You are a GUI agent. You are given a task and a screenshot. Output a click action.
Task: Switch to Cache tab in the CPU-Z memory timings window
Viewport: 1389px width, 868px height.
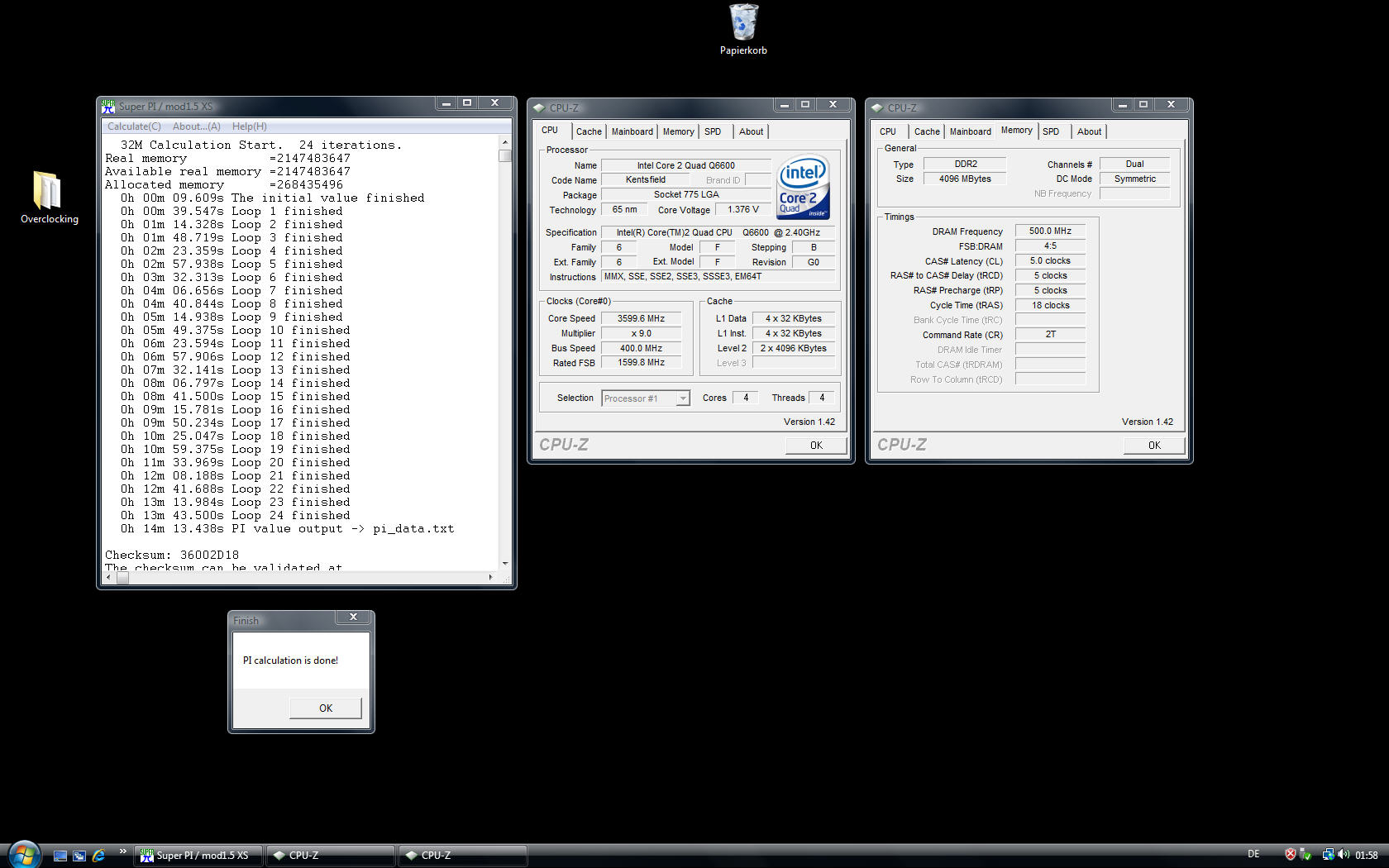click(927, 131)
